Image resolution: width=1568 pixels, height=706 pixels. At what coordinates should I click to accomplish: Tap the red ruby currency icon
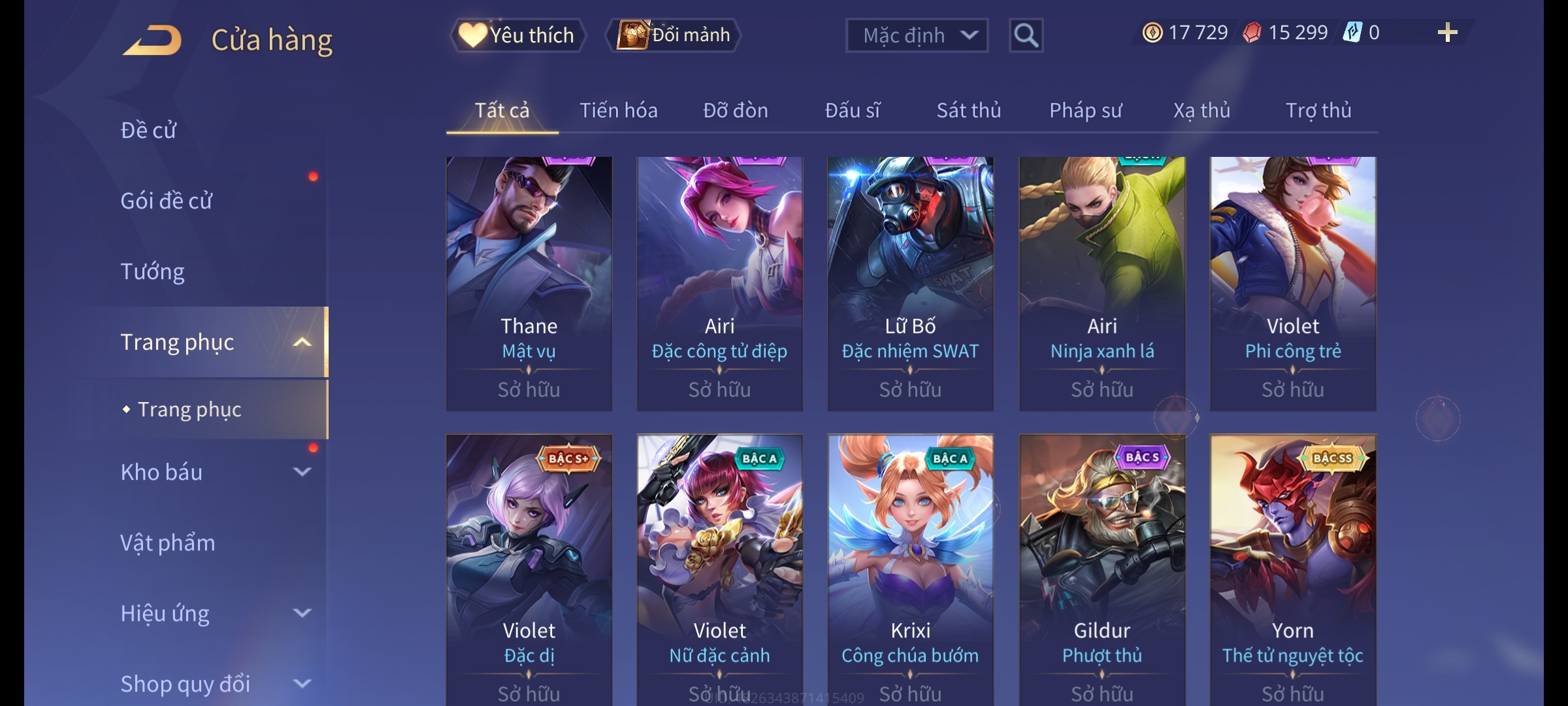(1252, 33)
